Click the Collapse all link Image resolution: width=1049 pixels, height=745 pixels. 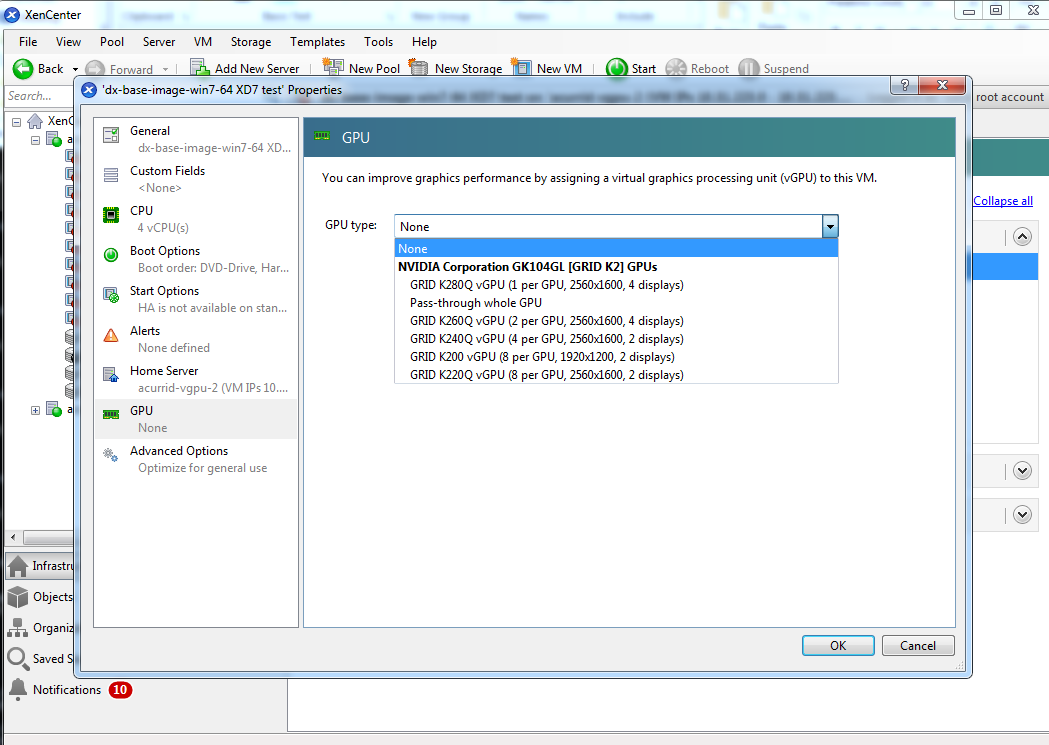tap(1002, 200)
